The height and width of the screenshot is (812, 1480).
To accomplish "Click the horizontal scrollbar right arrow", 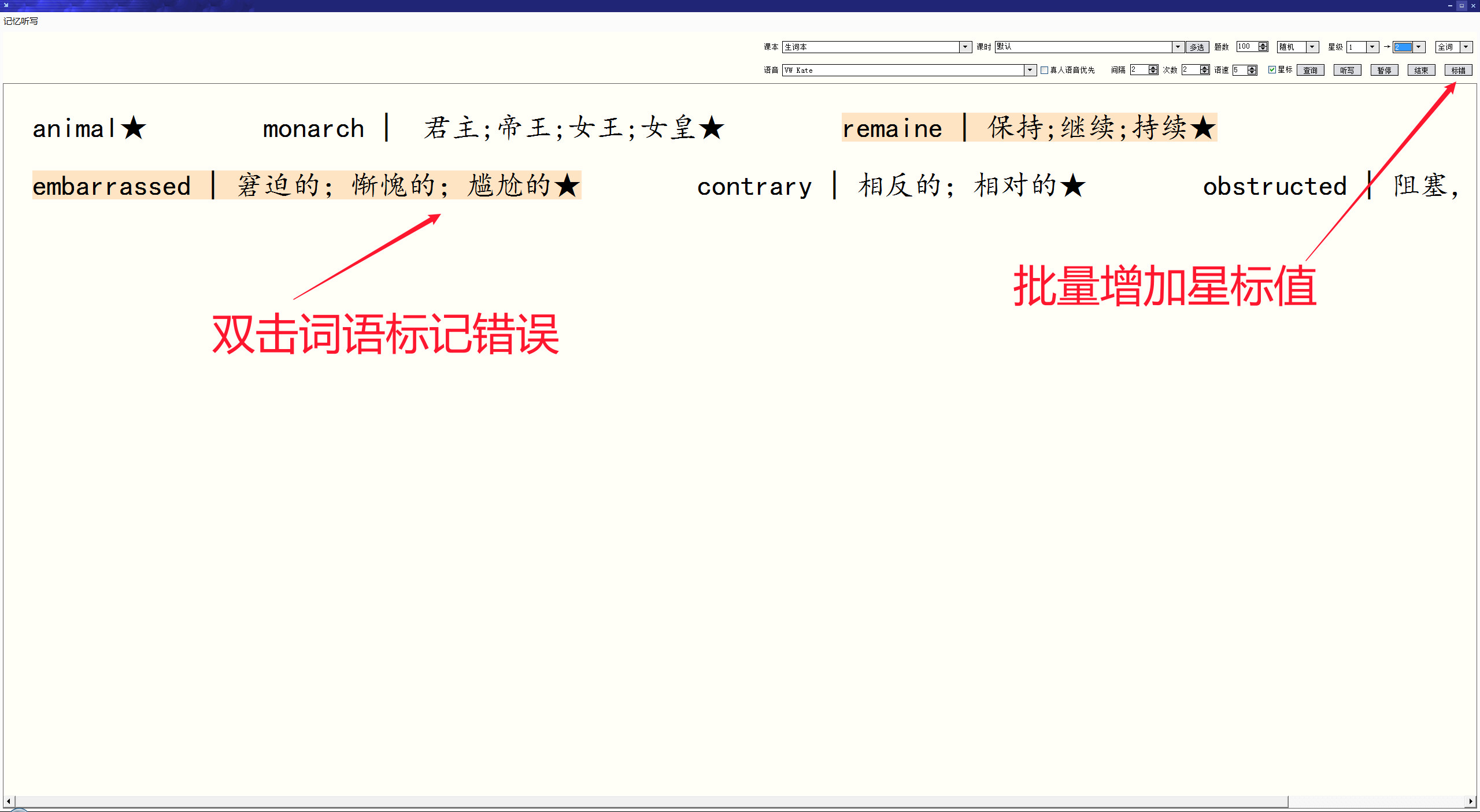I will 1471,801.
